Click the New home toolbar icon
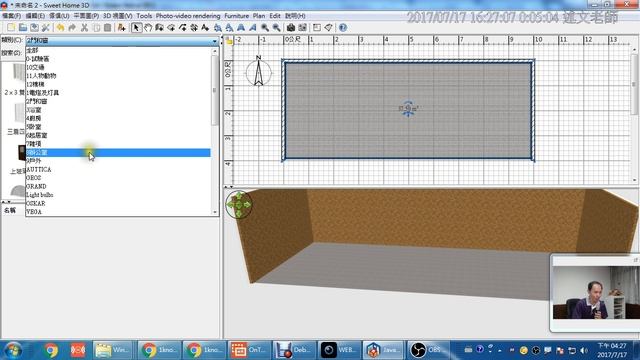The width and height of the screenshot is (640, 360). tap(11, 28)
